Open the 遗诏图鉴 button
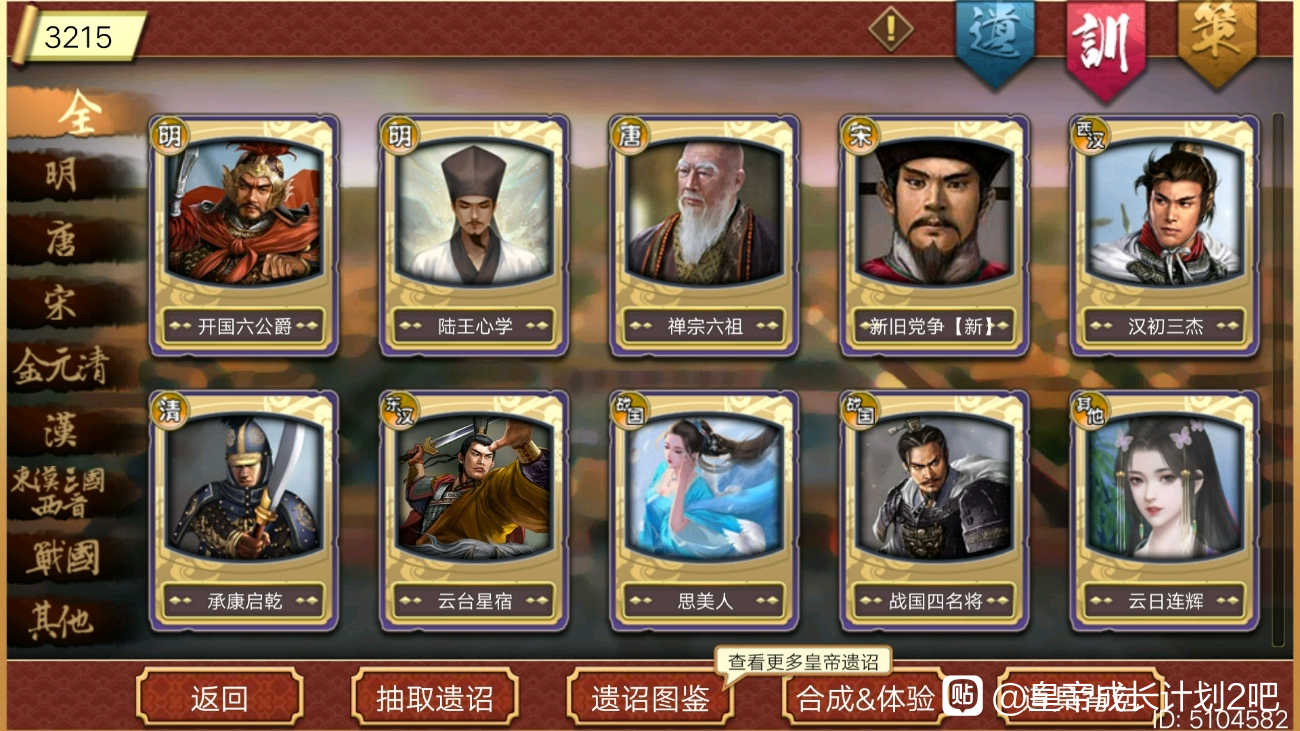The height and width of the screenshot is (731, 1300). (650, 697)
